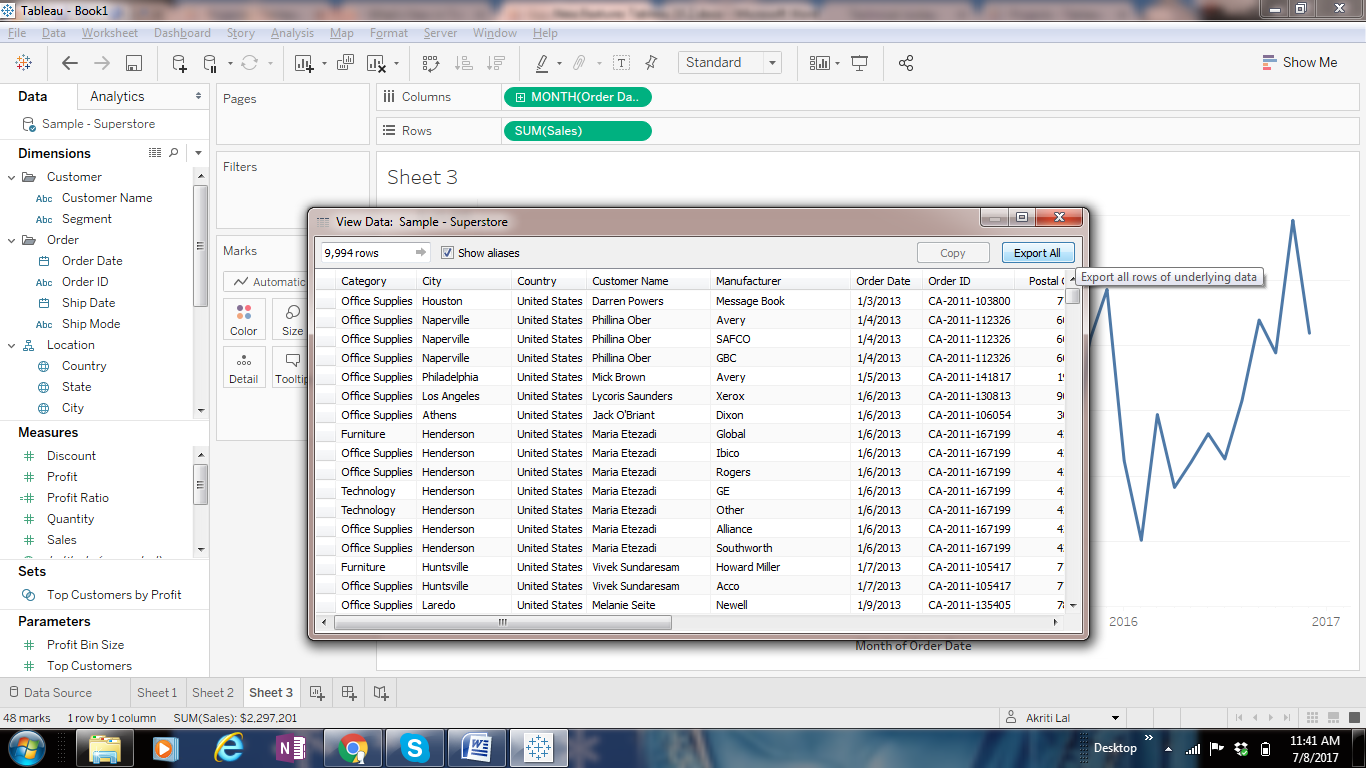Open the Dimensions pane dropdown arrow
The image size is (1366, 768).
tap(199, 153)
